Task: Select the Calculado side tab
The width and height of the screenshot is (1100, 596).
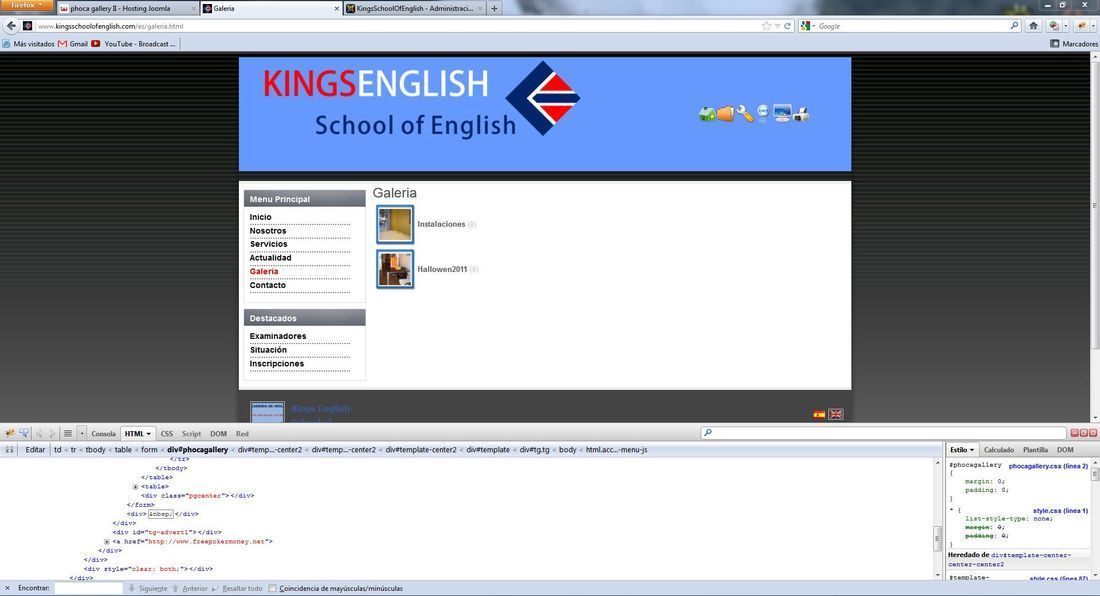Action: pyautogui.click(x=998, y=449)
